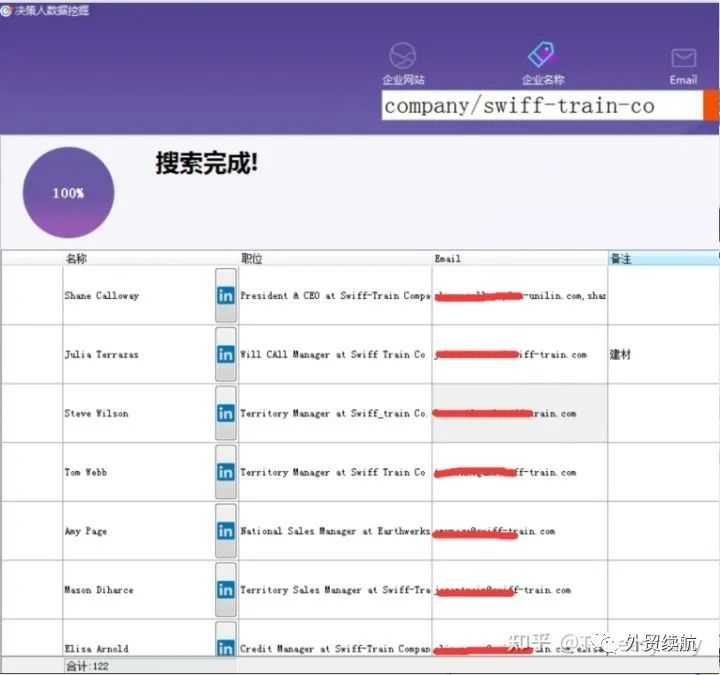Viewport: 720px width, 675px height.
Task: Select Shane Calloway's email cell
Action: point(519,295)
